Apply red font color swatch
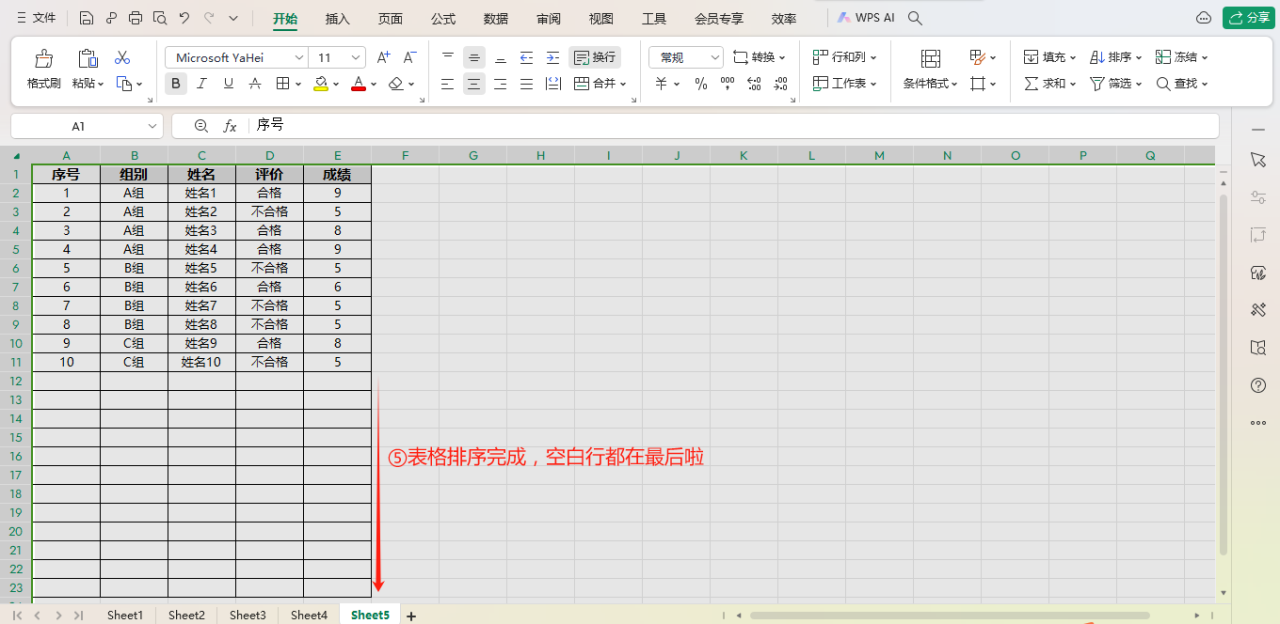 point(359,84)
